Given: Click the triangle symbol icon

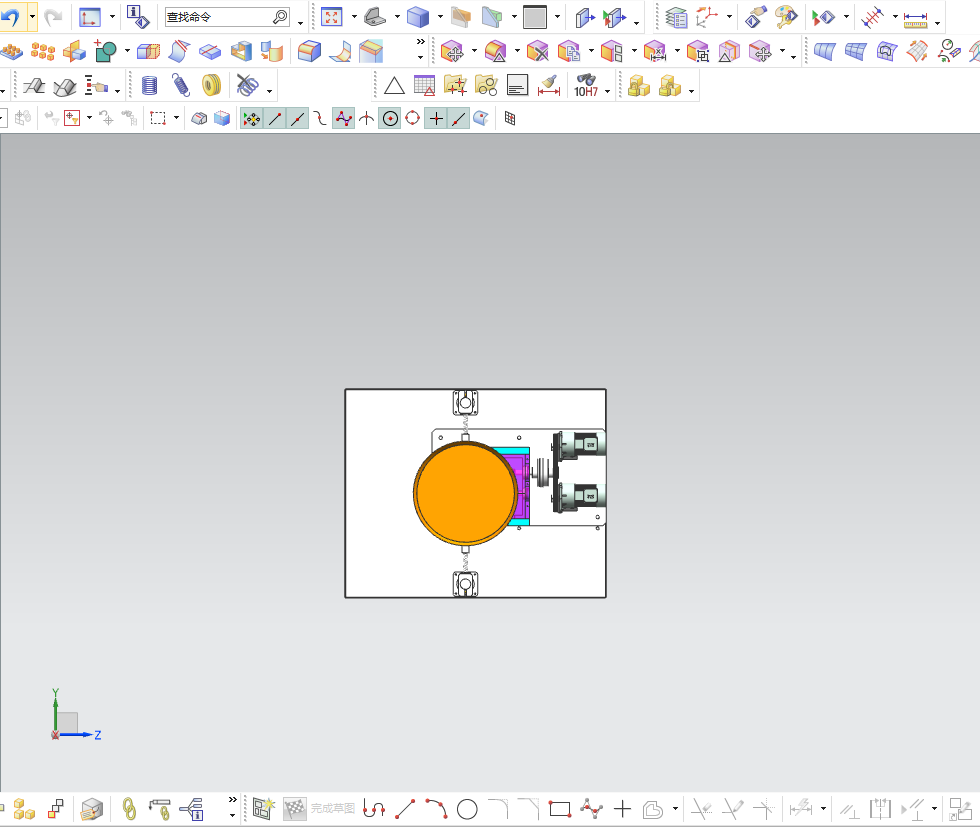Looking at the screenshot, I should [x=394, y=86].
